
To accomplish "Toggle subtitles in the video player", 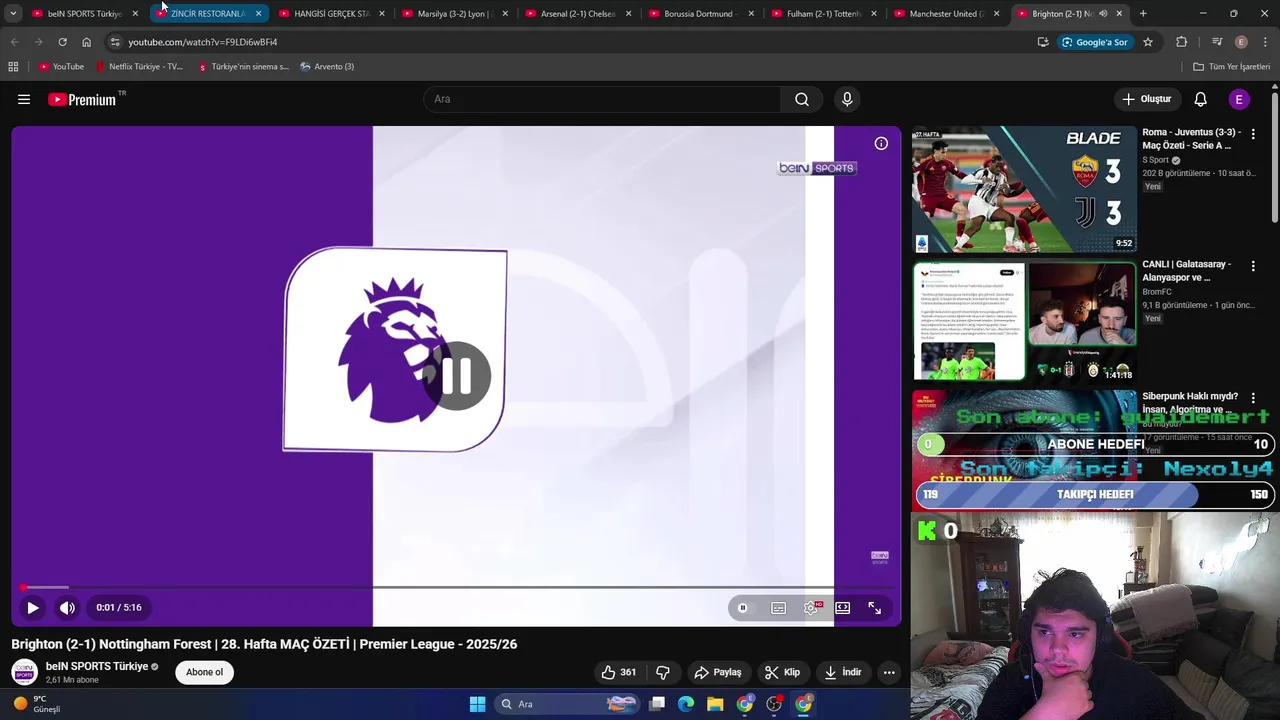I will point(778,607).
